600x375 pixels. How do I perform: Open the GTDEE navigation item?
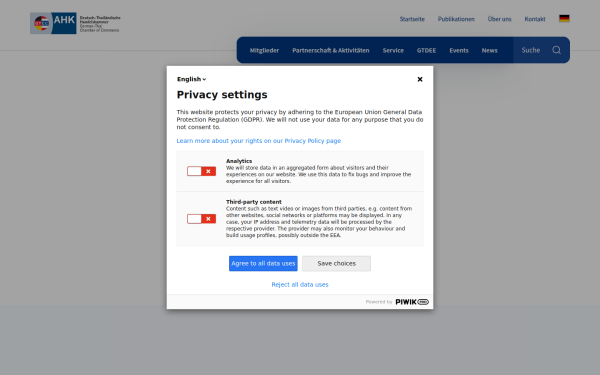(426, 51)
